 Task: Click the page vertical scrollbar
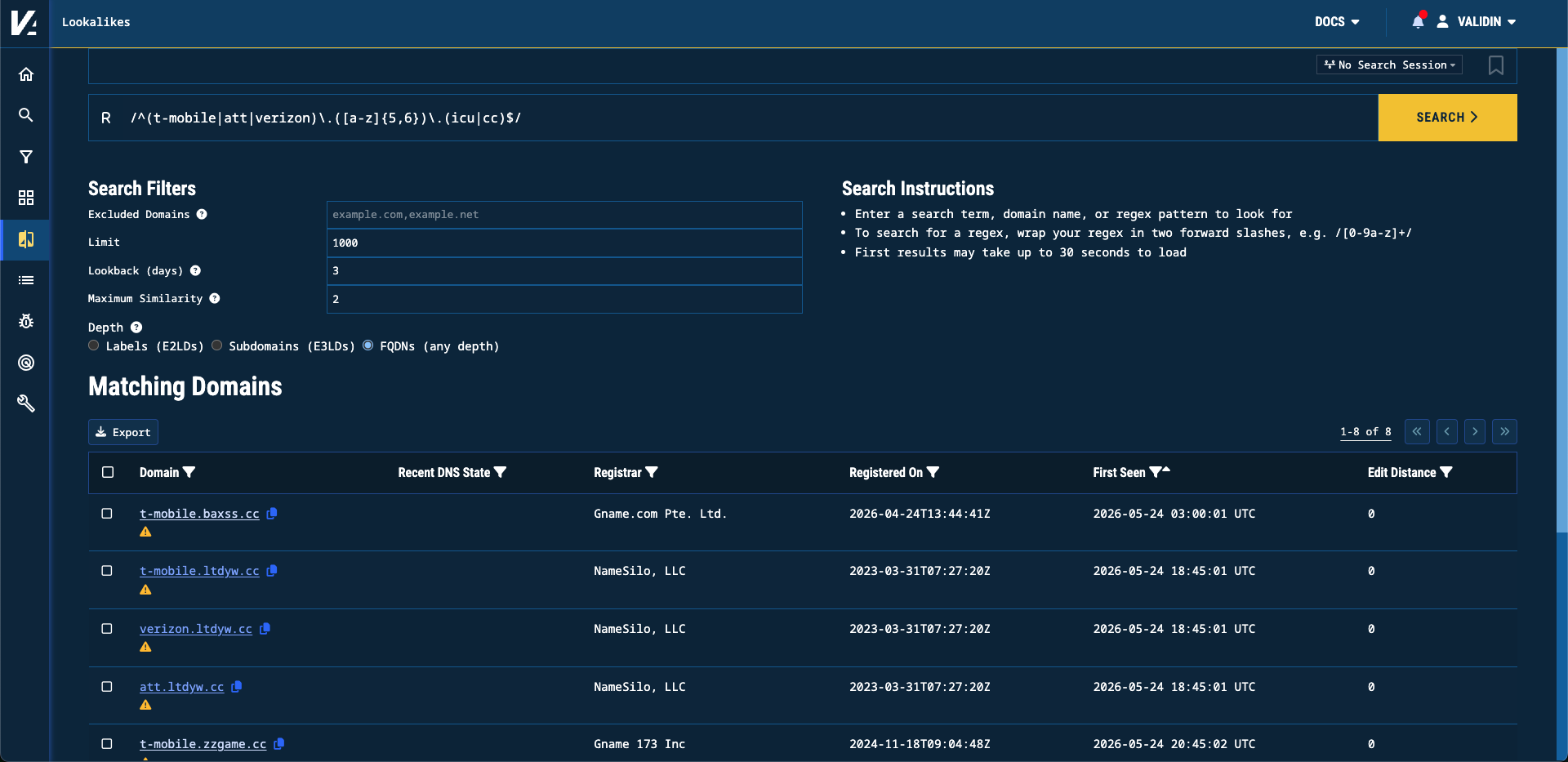pos(1562,290)
